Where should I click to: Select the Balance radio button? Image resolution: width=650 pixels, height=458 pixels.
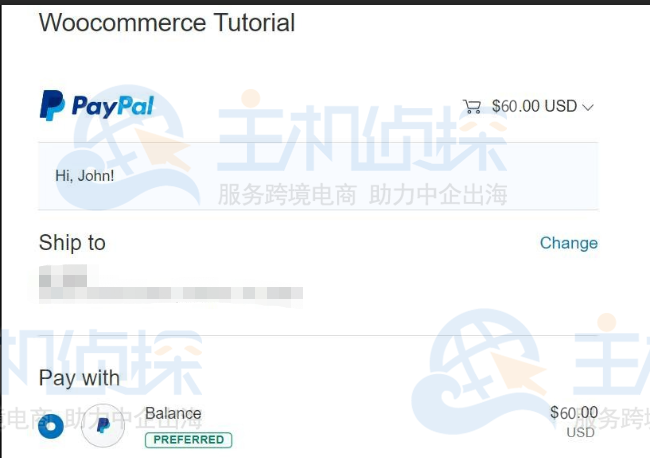(51, 426)
